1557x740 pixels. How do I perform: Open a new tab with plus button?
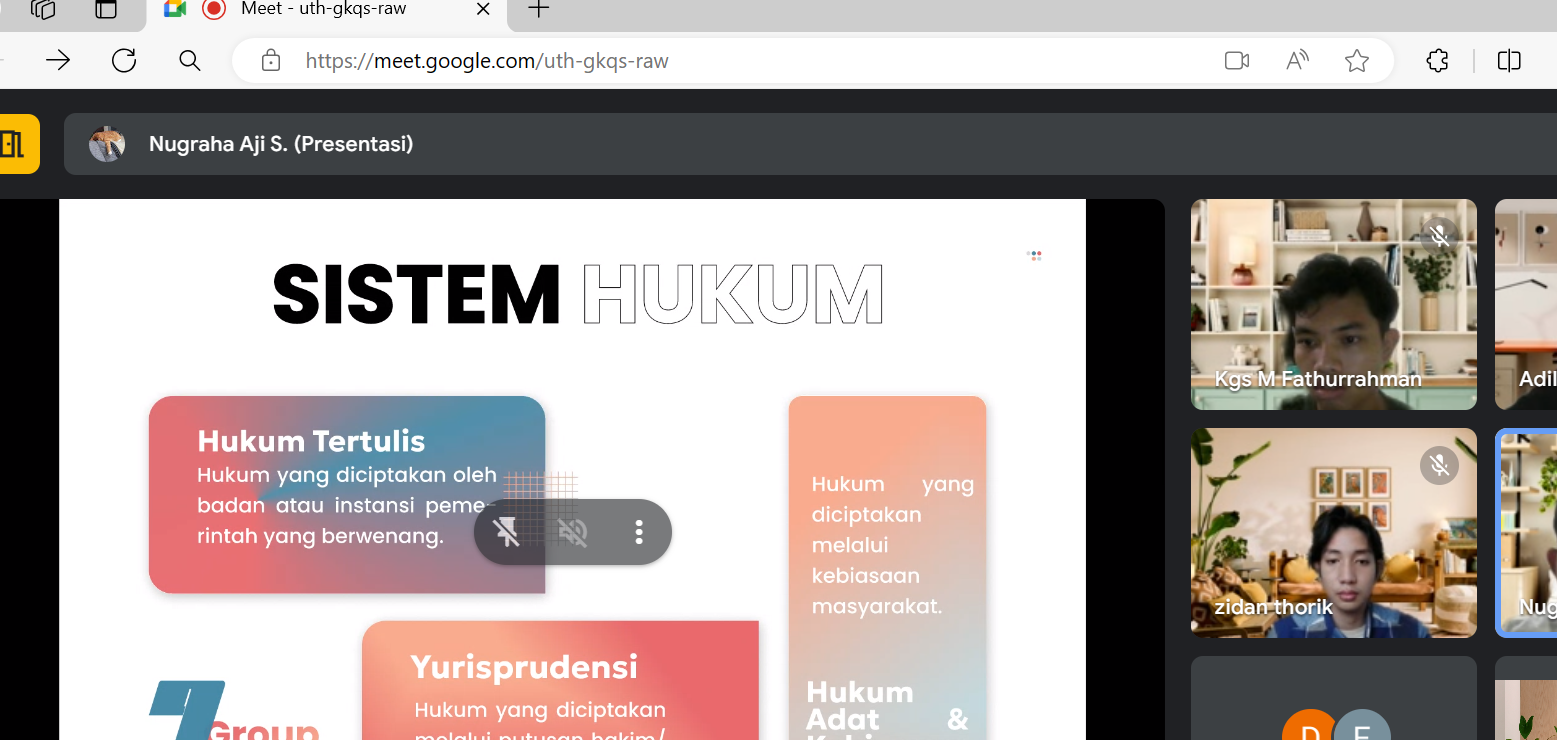[538, 10]
